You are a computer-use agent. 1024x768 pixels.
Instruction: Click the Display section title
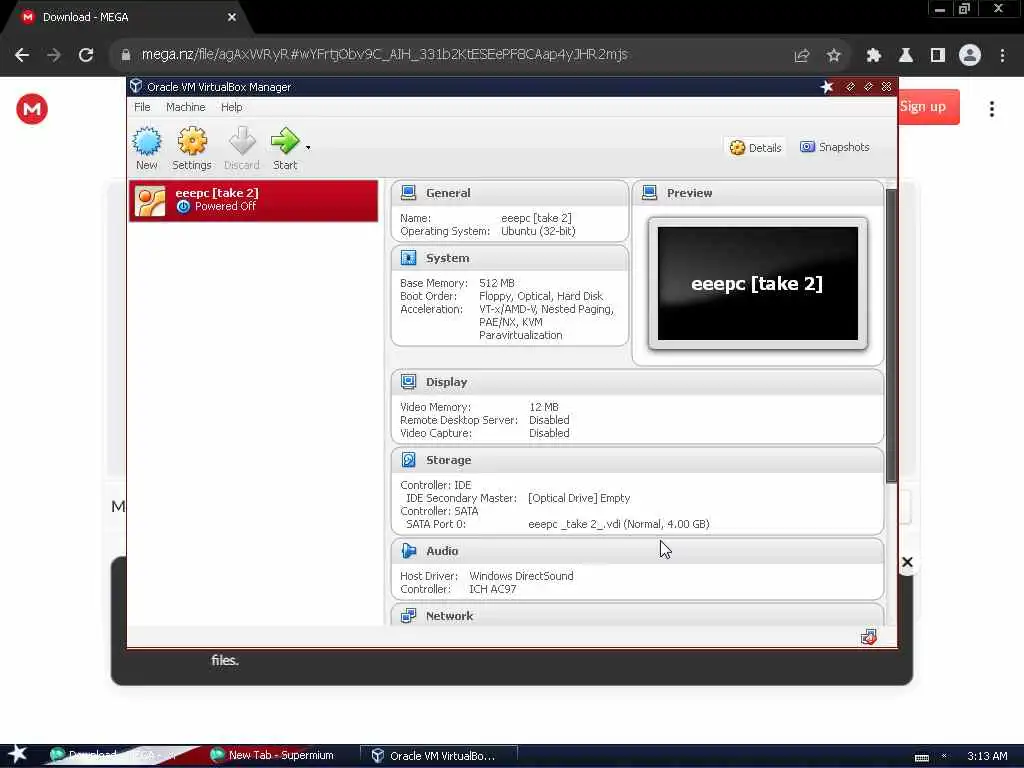447,382
